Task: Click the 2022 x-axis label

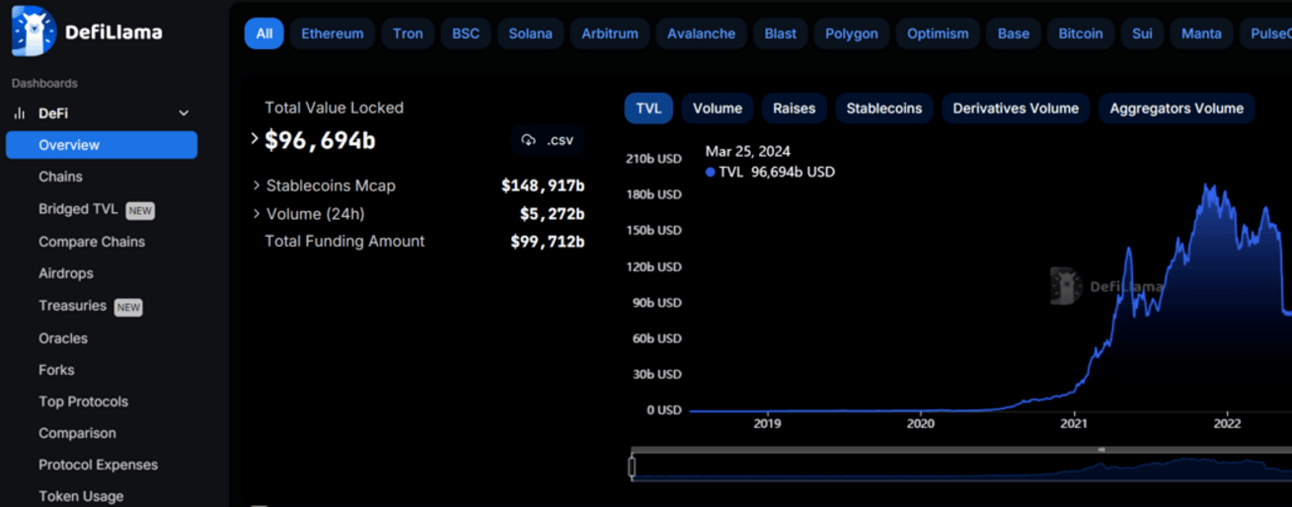Action: click(1227, 423)
